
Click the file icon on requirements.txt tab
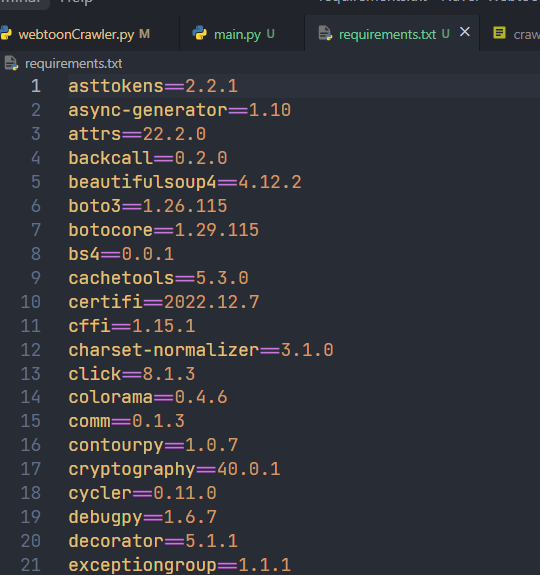(325, 33)
